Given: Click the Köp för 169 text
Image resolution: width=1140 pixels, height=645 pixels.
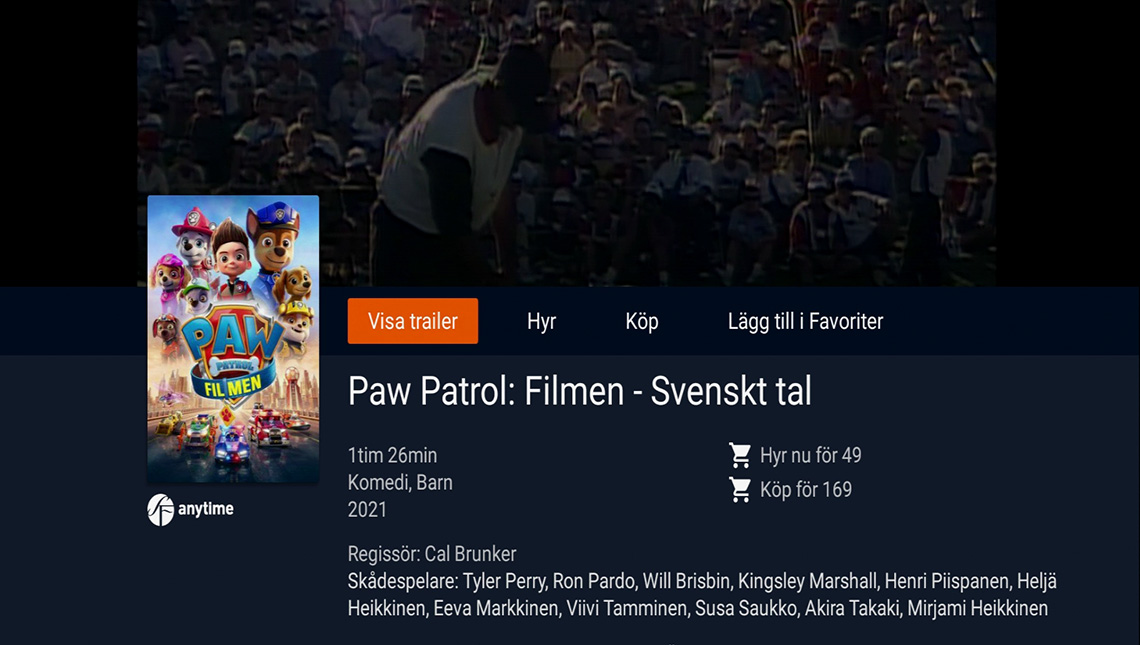Looking at the screenshot, I should tap(806, 489).
